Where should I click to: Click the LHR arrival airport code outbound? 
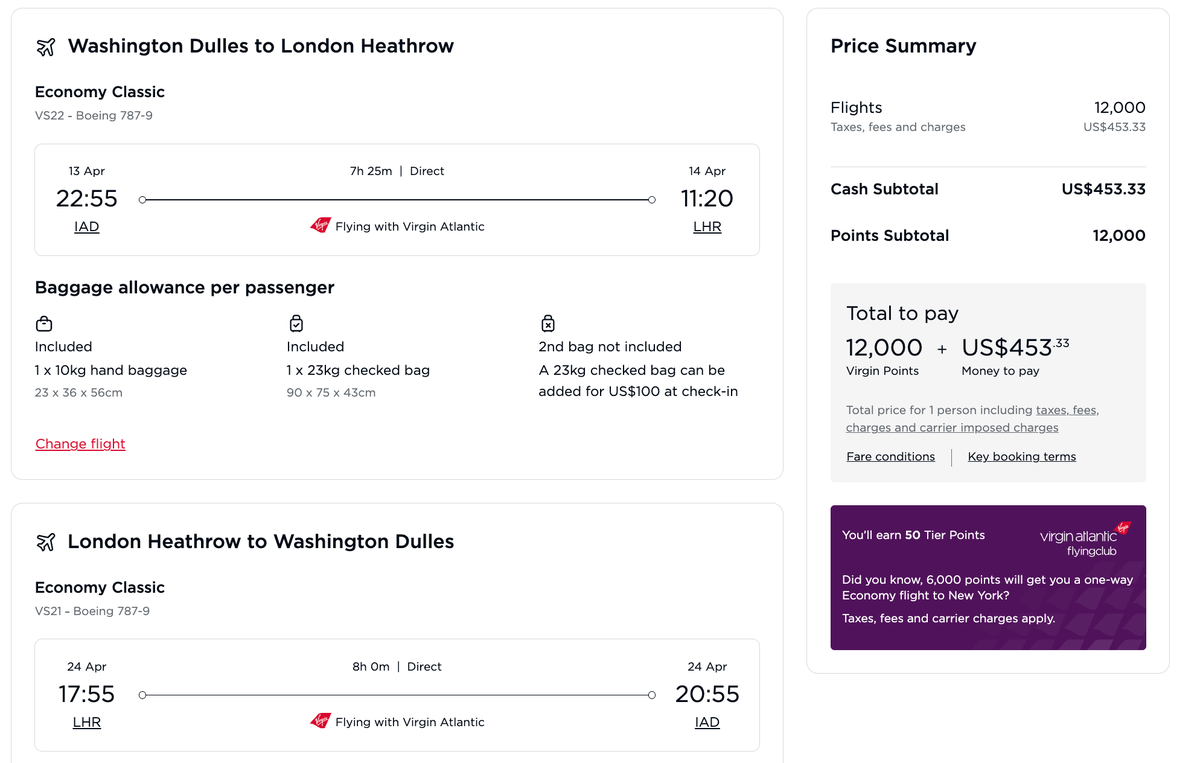(707, 227)
